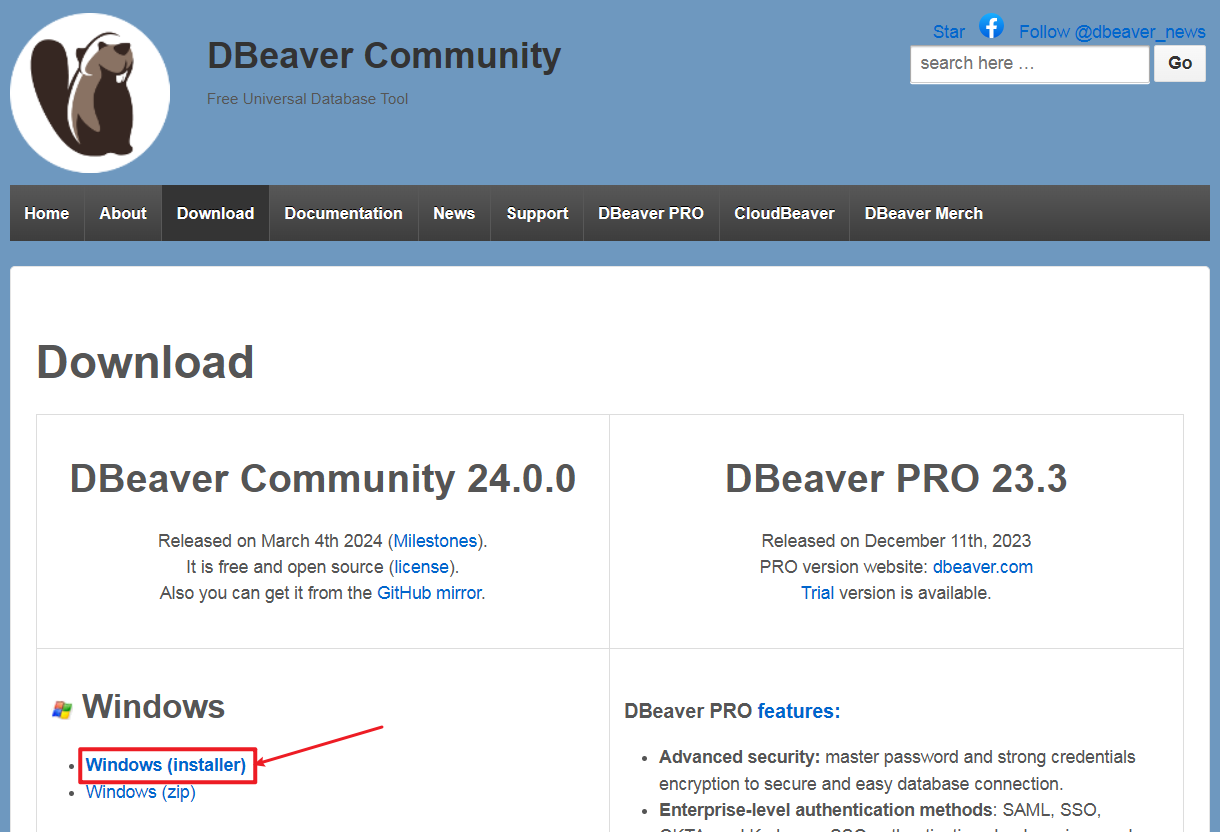The height and width of the screenshot is (832, 1220).
Task: Click the Star link
Action: pos(949,32)
